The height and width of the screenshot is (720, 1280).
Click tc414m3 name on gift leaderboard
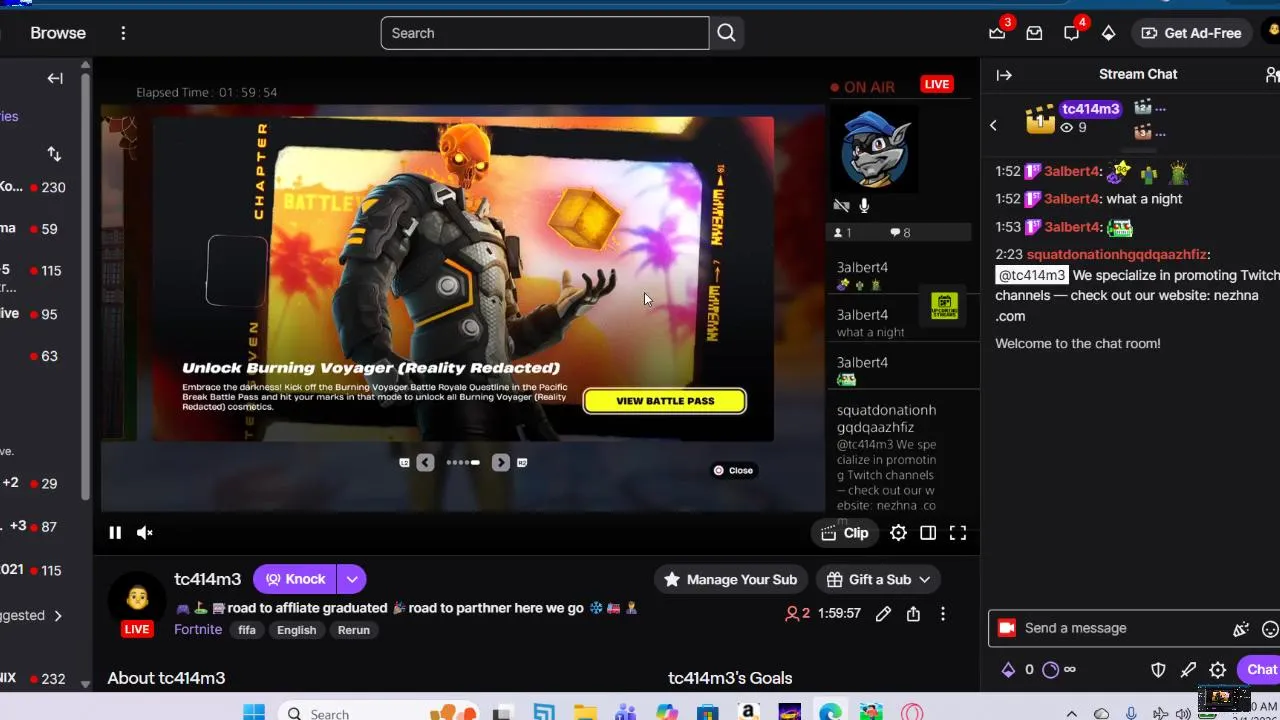1090,109
